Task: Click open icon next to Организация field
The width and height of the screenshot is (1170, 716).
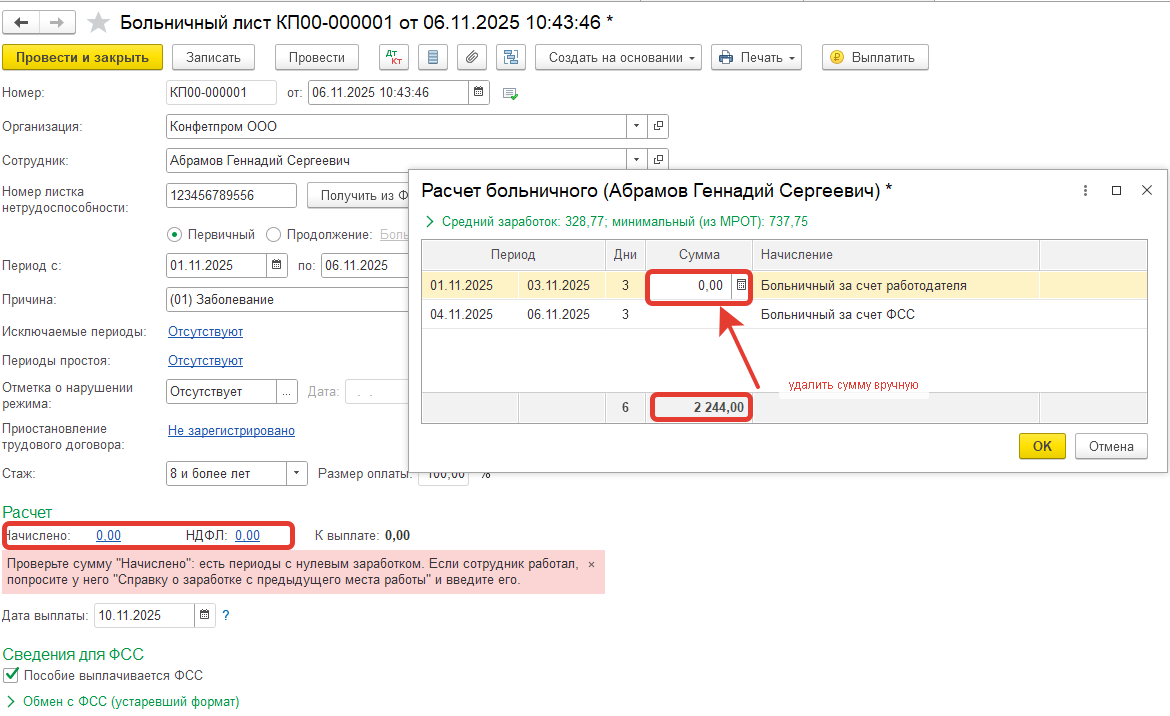Action: click(658, 127)
